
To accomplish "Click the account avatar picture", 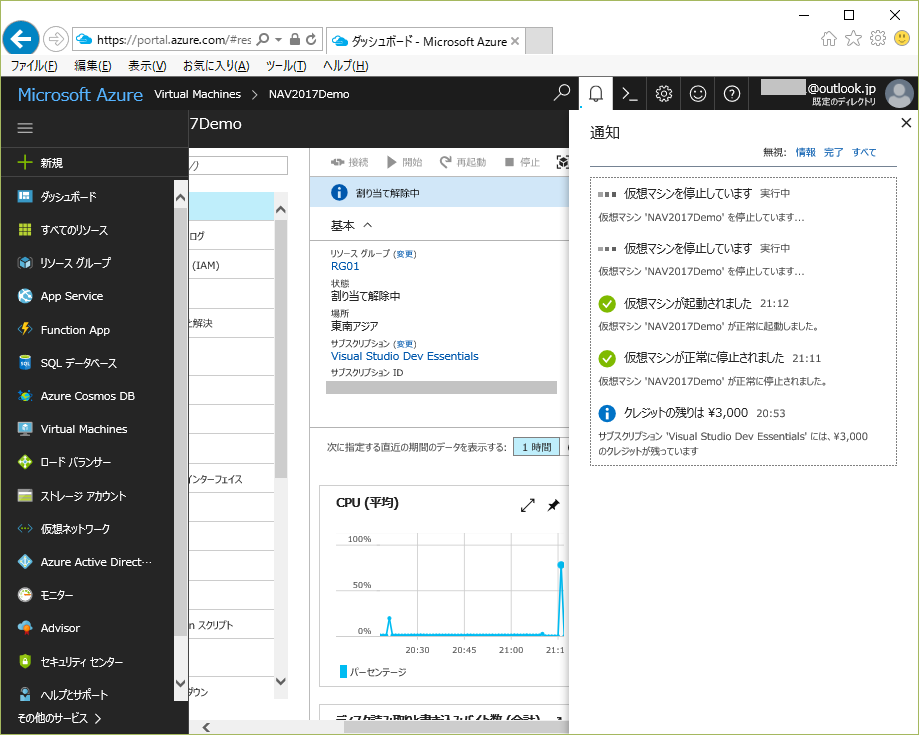I will click(899, 94).
